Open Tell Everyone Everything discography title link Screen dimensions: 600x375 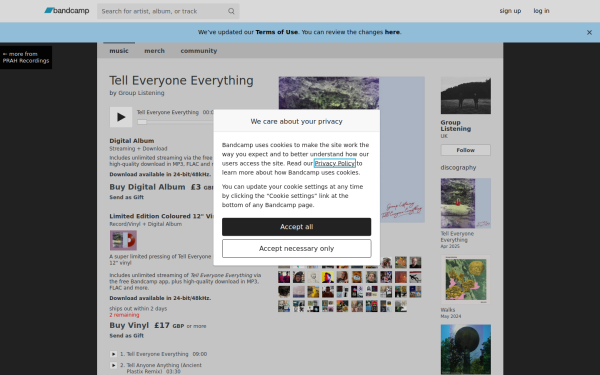click(x=457, y=237)
